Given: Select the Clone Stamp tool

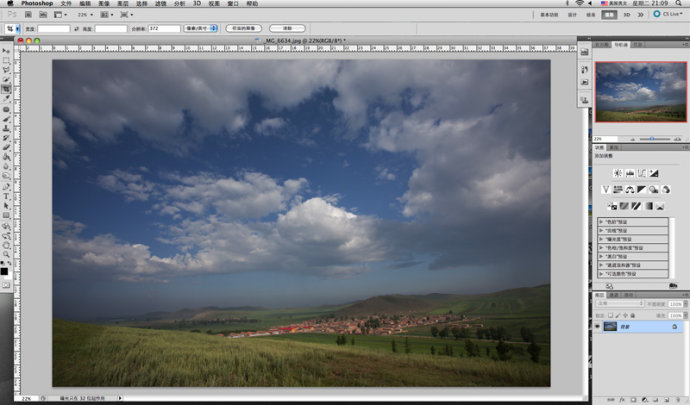Looking at the screenshot, I should 6,129.
